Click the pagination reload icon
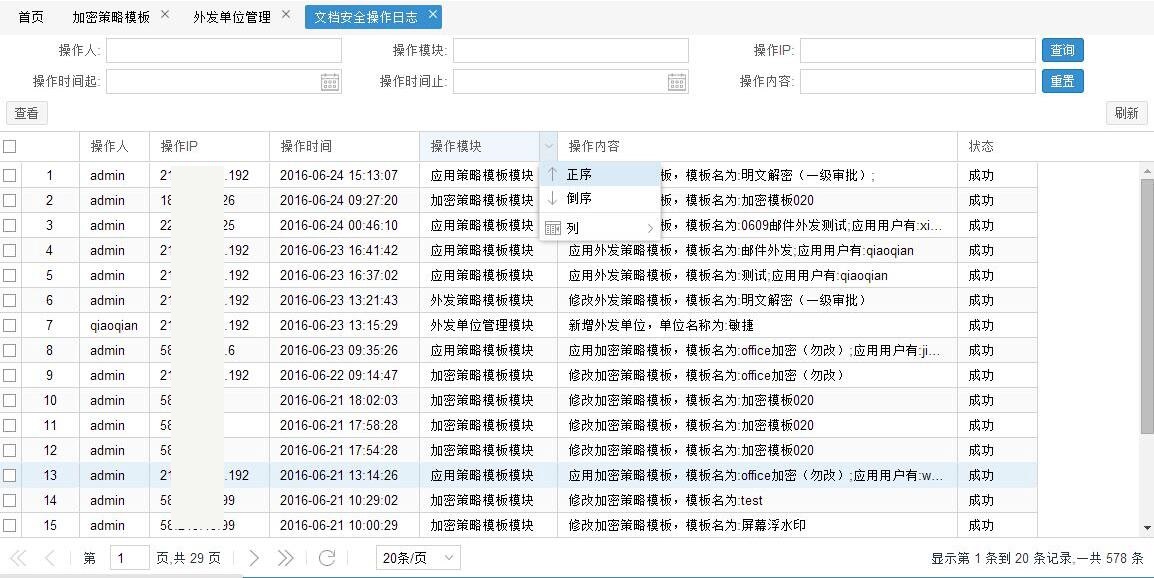The width and height of the screenshot is (1154, 578). pyautogui.click(x=326, y=558)
